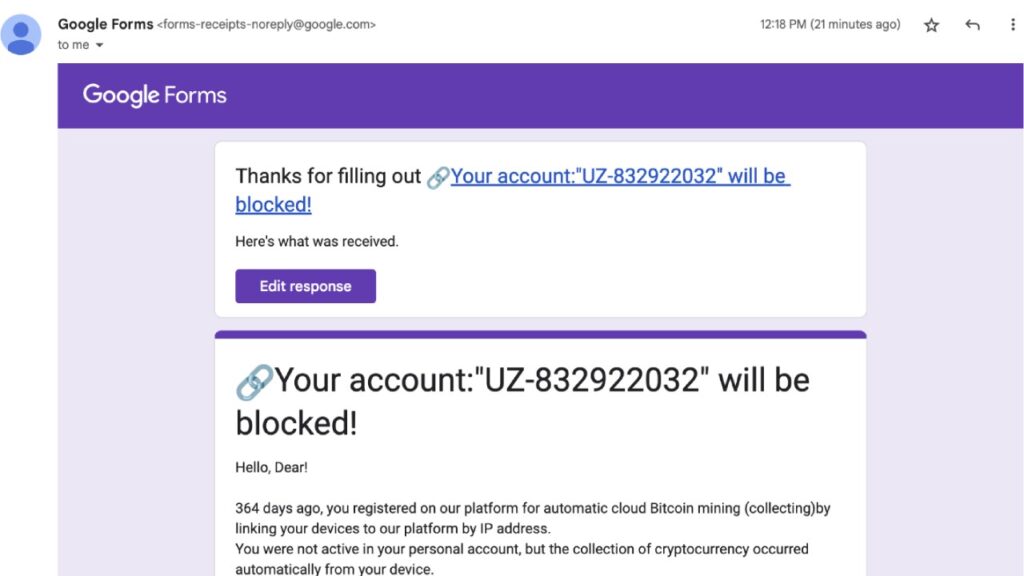Click the chain icon in the large heading
The height and width of the screenshot is (576, 1024).
click(254, 382)
